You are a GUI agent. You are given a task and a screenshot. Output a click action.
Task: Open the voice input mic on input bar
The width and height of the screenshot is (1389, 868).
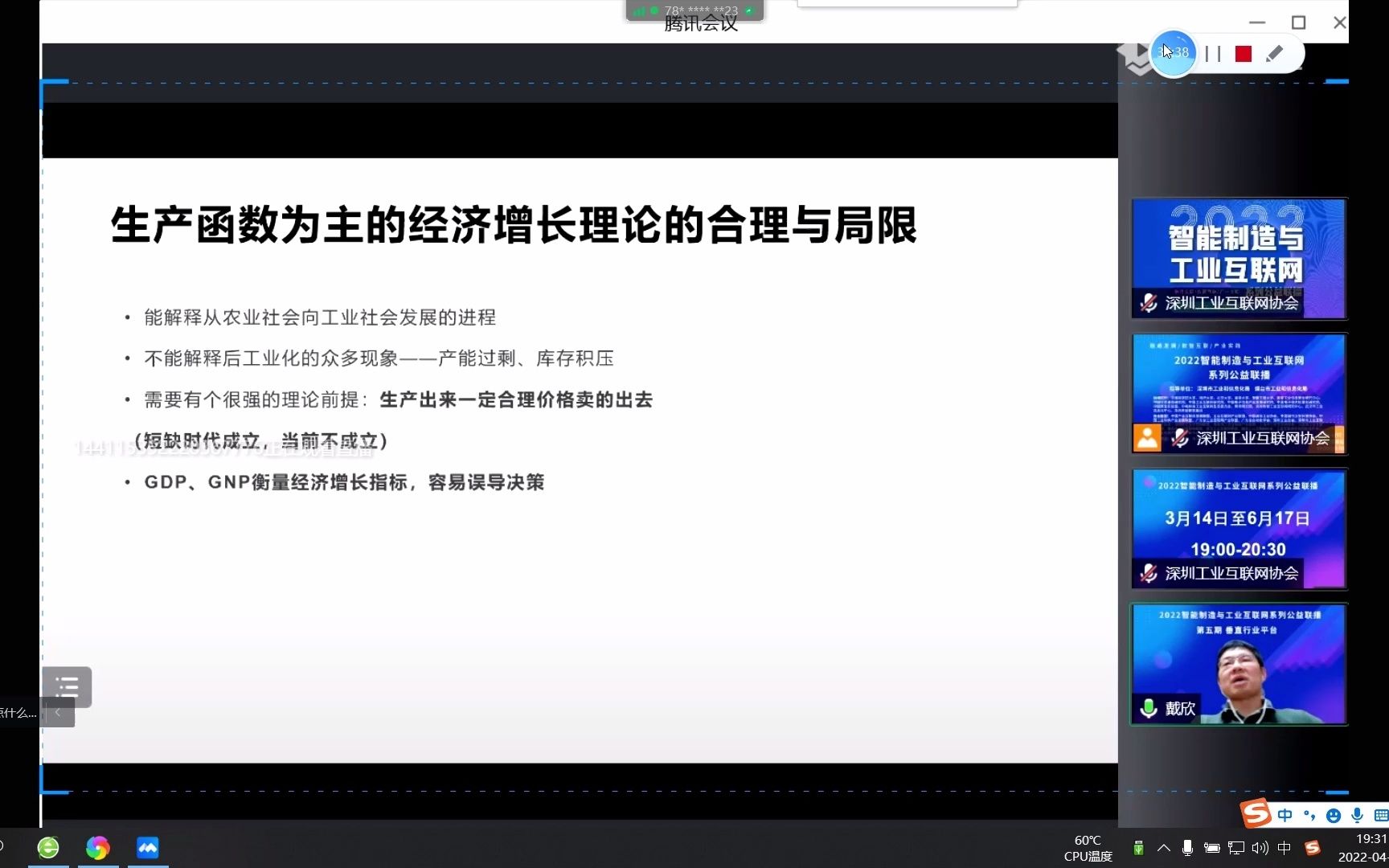pos(1358,814)
